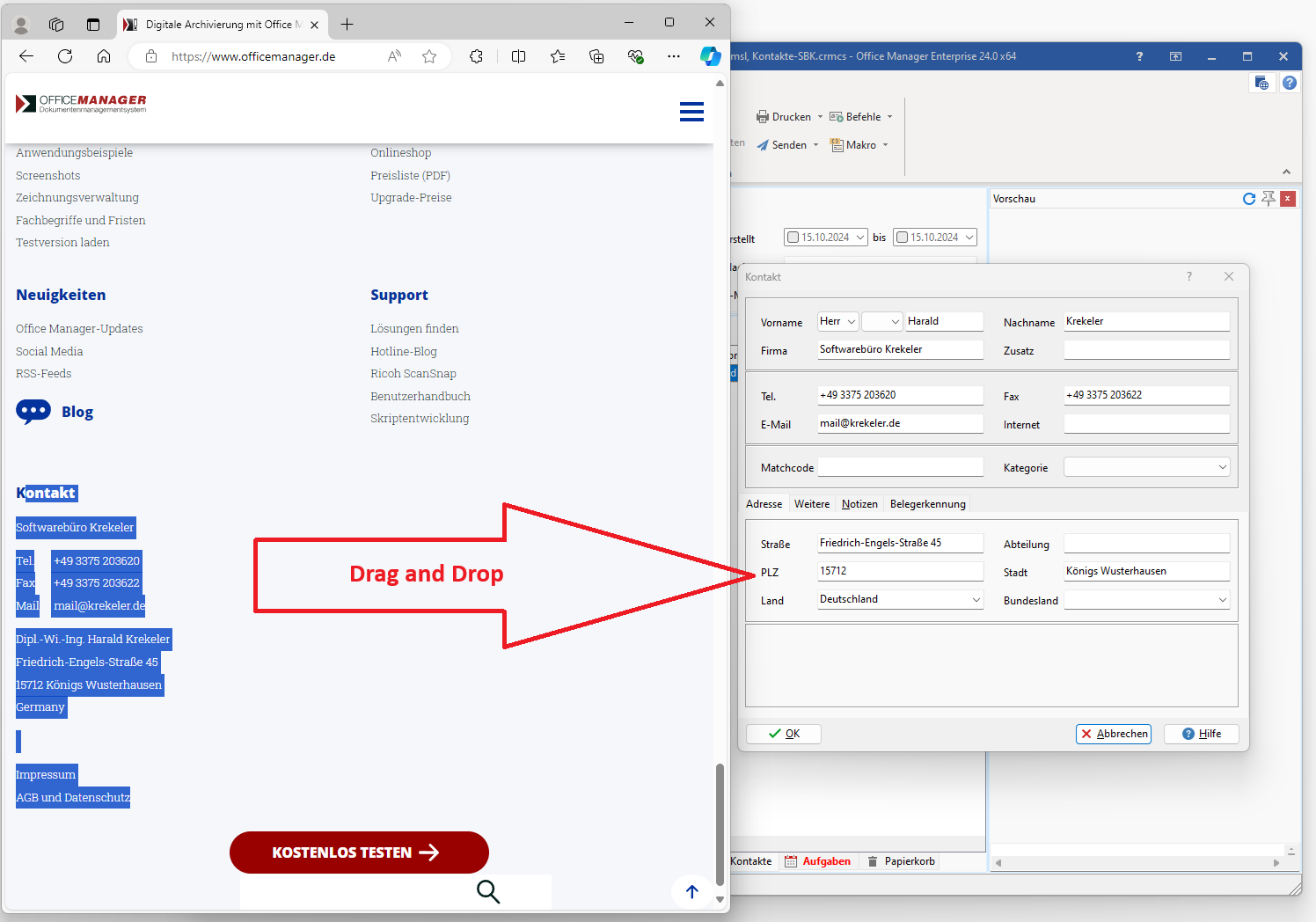1316x922 pixels.
Task: Open Edge collections panel
Action: point(596,56)
